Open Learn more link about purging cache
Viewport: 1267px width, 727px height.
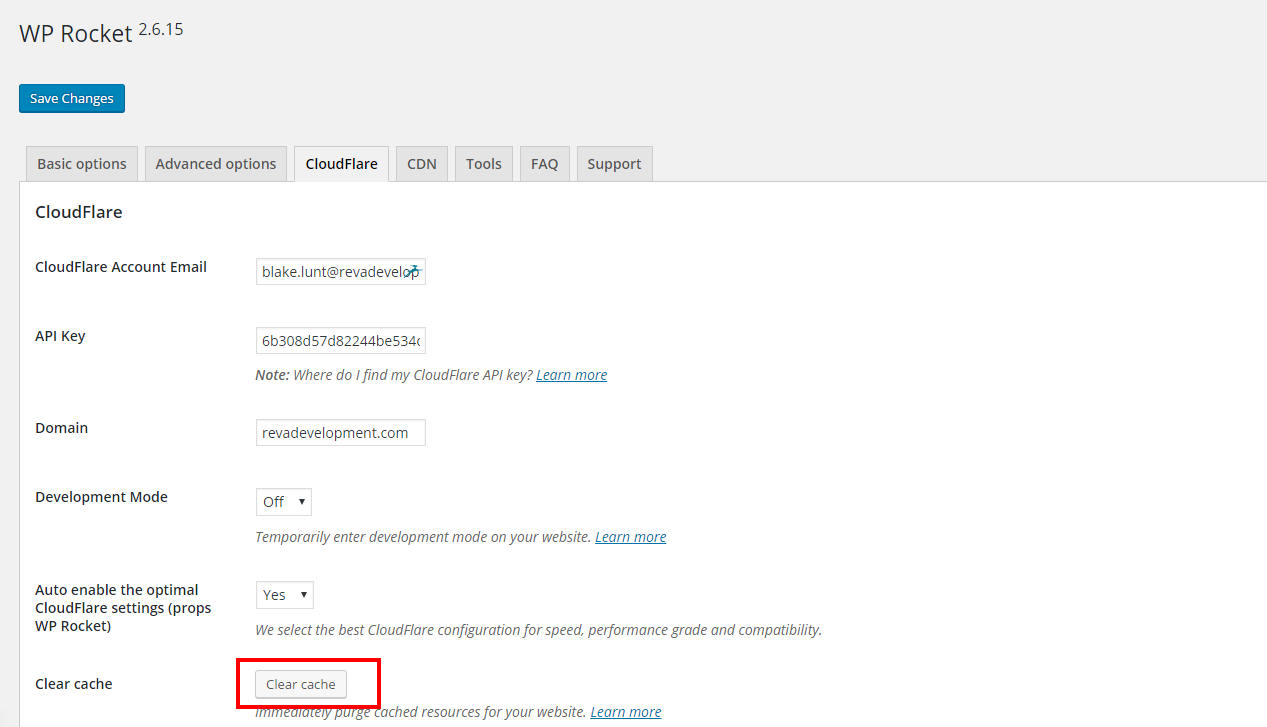626,712
